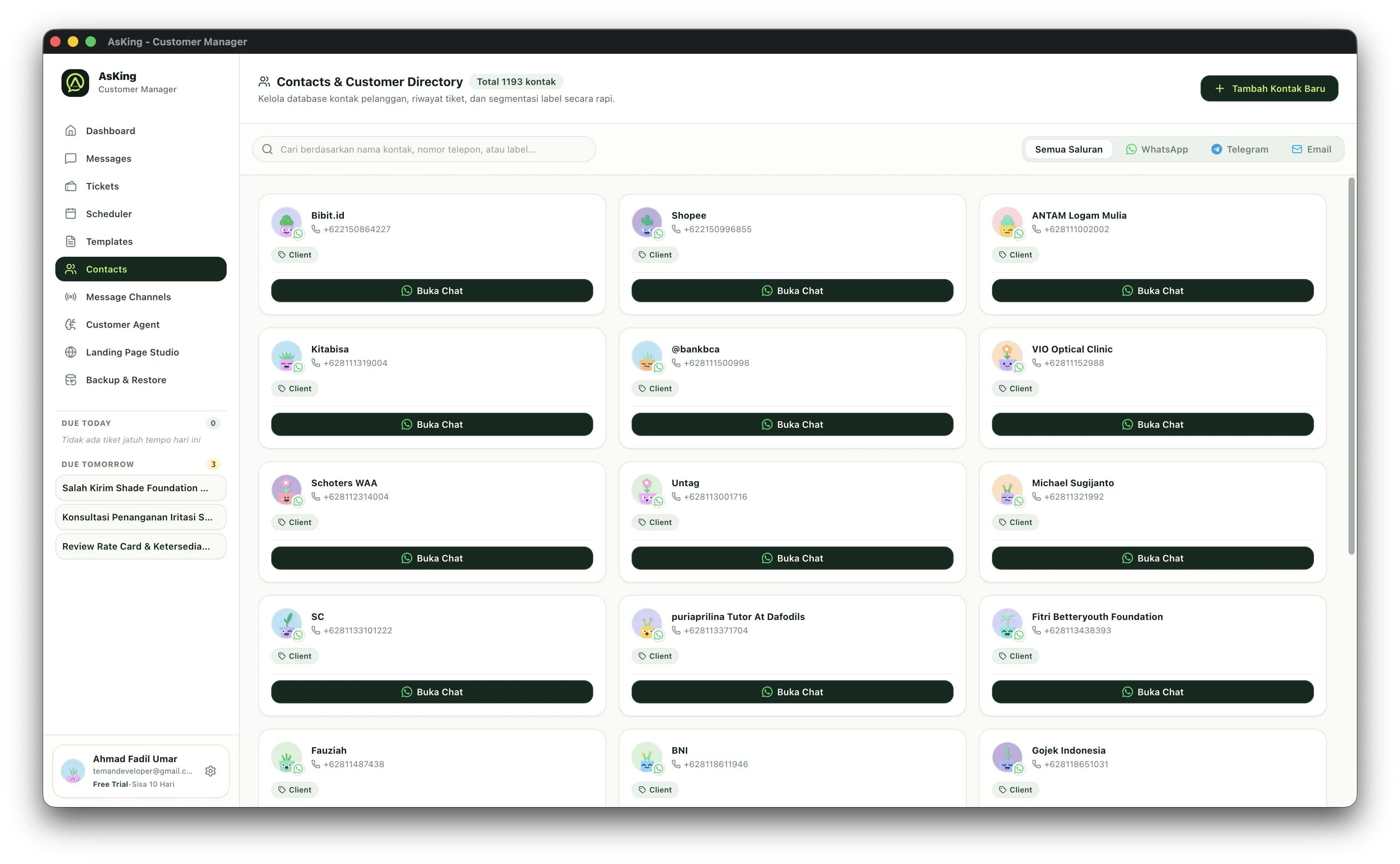Image resolution: width=1400 pixels, height=864 pixels.
Task: Click Buka Chat on Kitabisa card
Action: [432, 425]
